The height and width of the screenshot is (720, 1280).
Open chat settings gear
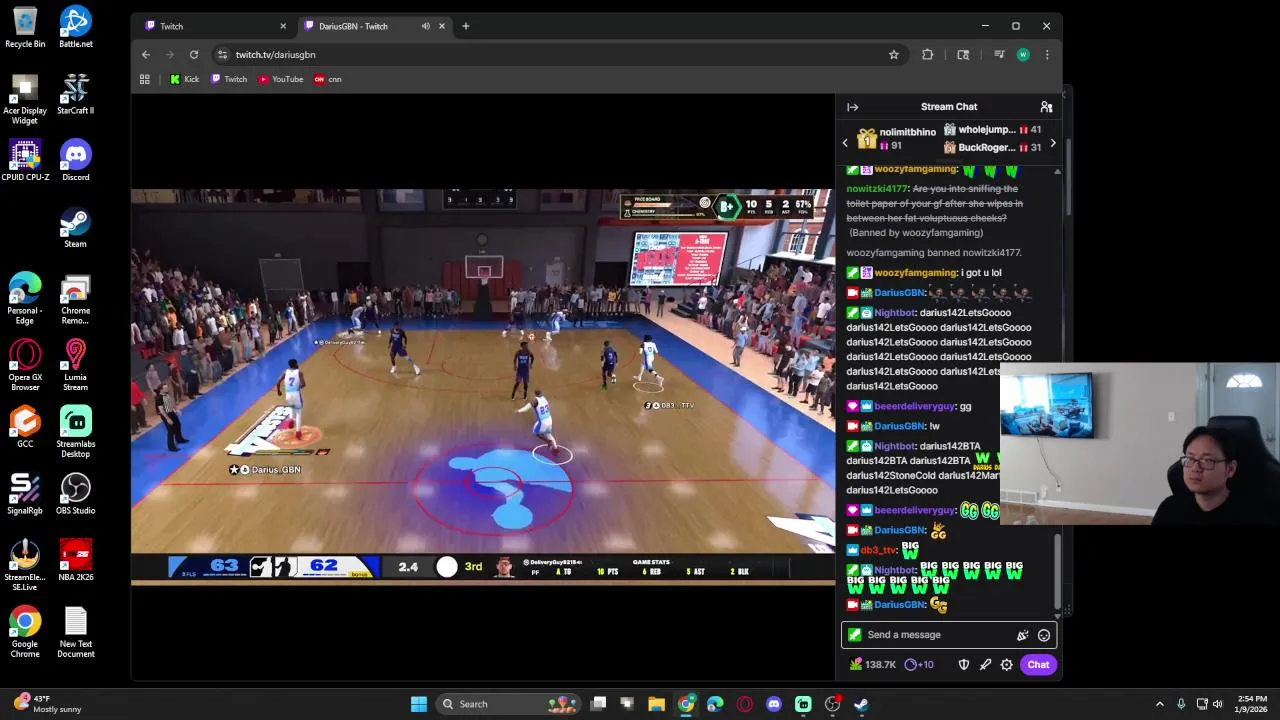[1007, 665]
